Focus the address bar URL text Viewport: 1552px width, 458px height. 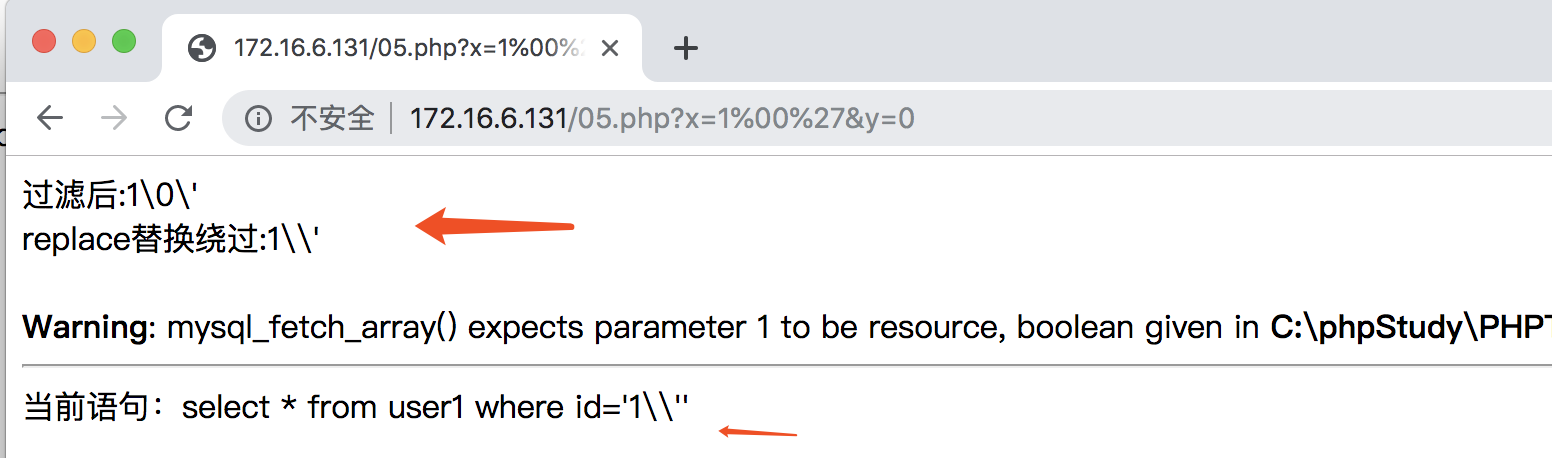point(662,120)
